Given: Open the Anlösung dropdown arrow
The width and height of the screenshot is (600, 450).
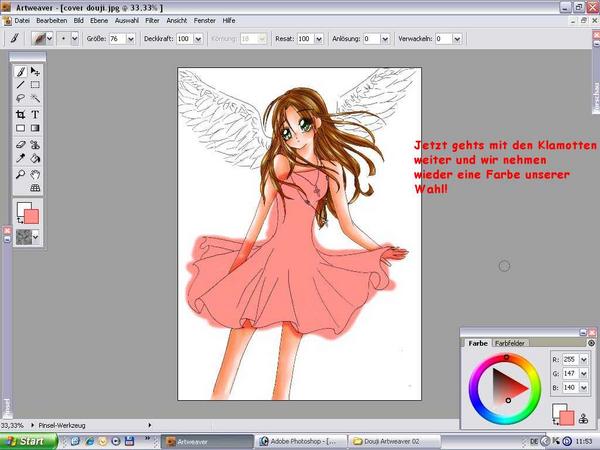Looking at the screenshot, I should (385, 39).
